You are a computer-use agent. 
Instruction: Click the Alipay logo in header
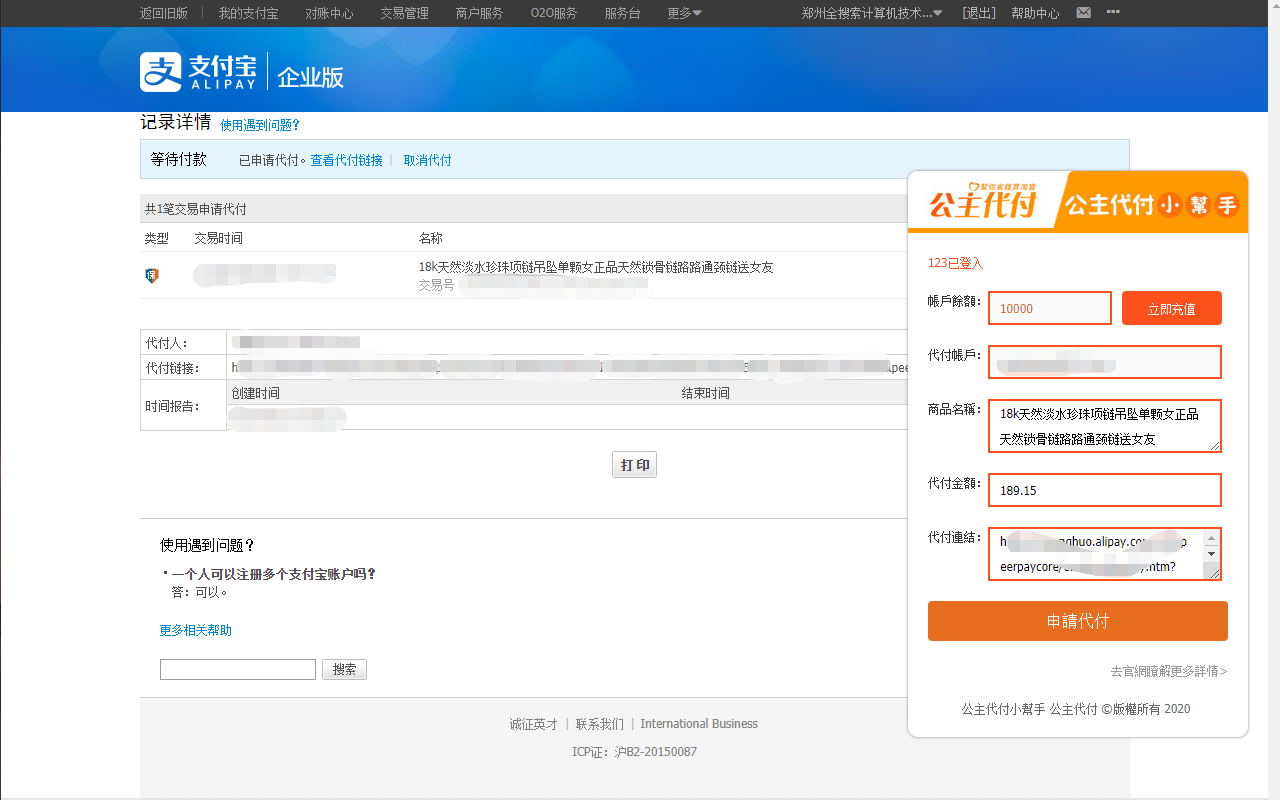pyautogui.click(x=198, y=72)
